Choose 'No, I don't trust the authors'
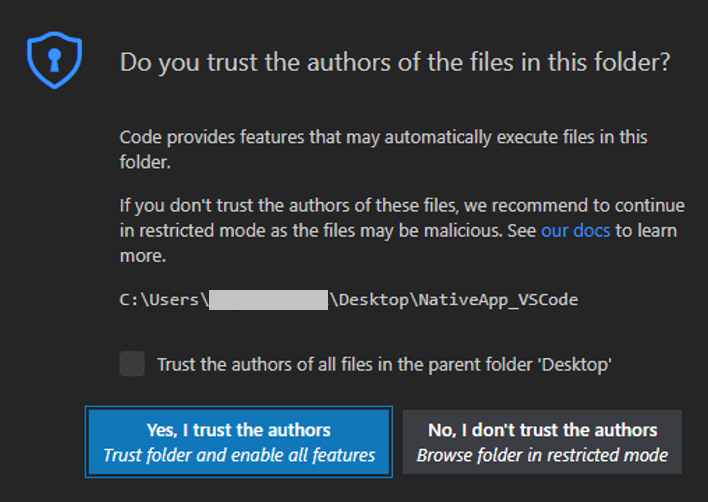The height and width of the screenshot is (502, 708). 542,431
